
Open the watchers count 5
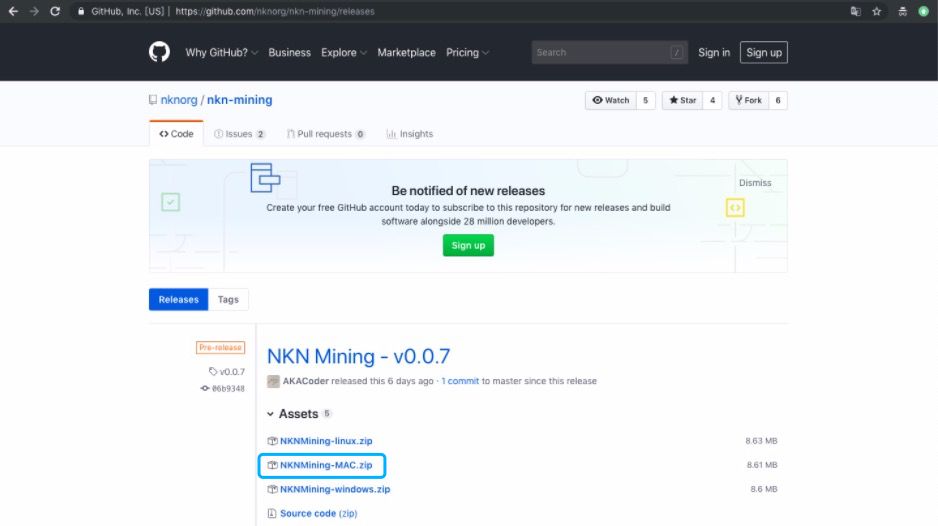pos(645,101)
